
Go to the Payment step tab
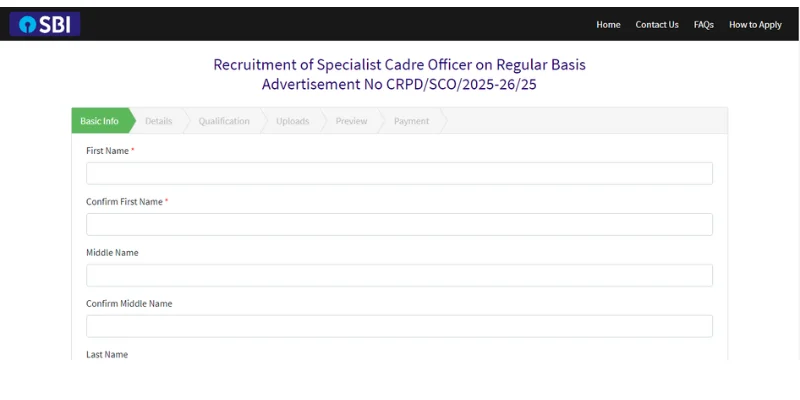pos(411,121)
